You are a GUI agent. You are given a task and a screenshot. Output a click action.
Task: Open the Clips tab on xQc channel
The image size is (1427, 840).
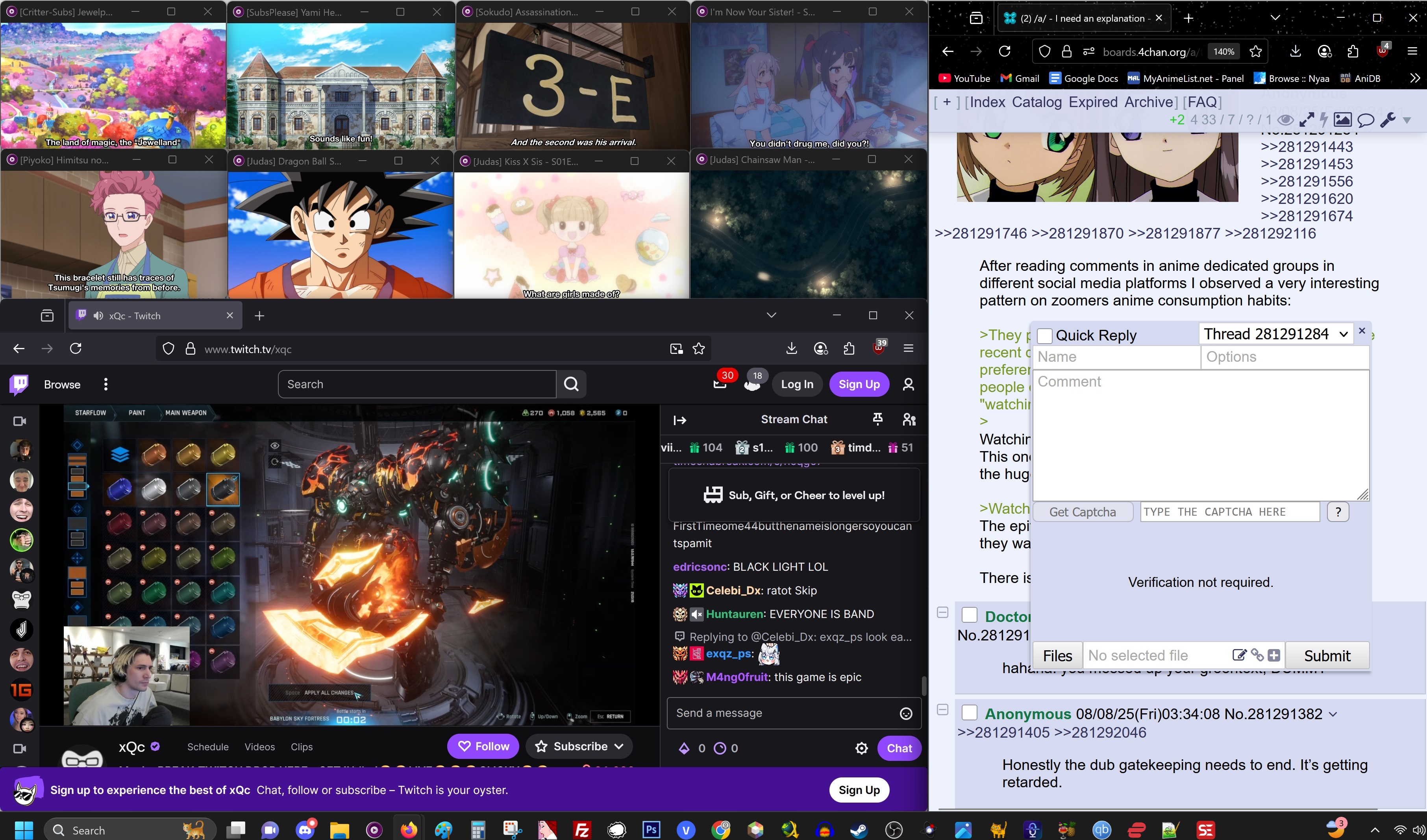[x=301, y=747]
